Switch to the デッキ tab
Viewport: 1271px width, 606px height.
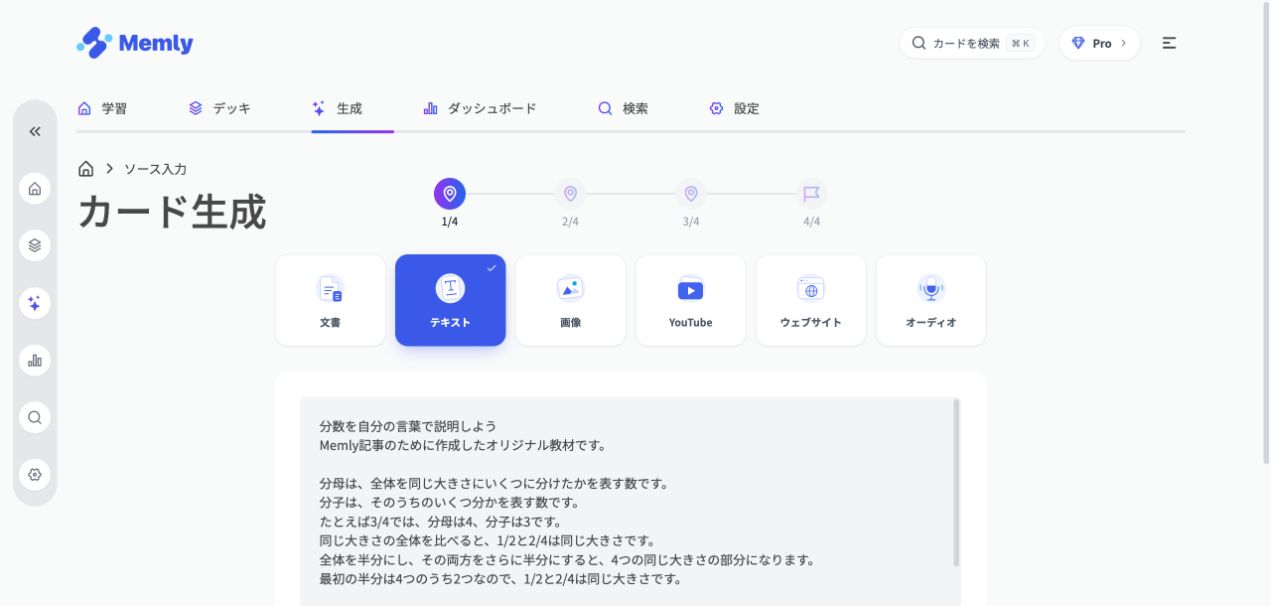click(219, 108)
